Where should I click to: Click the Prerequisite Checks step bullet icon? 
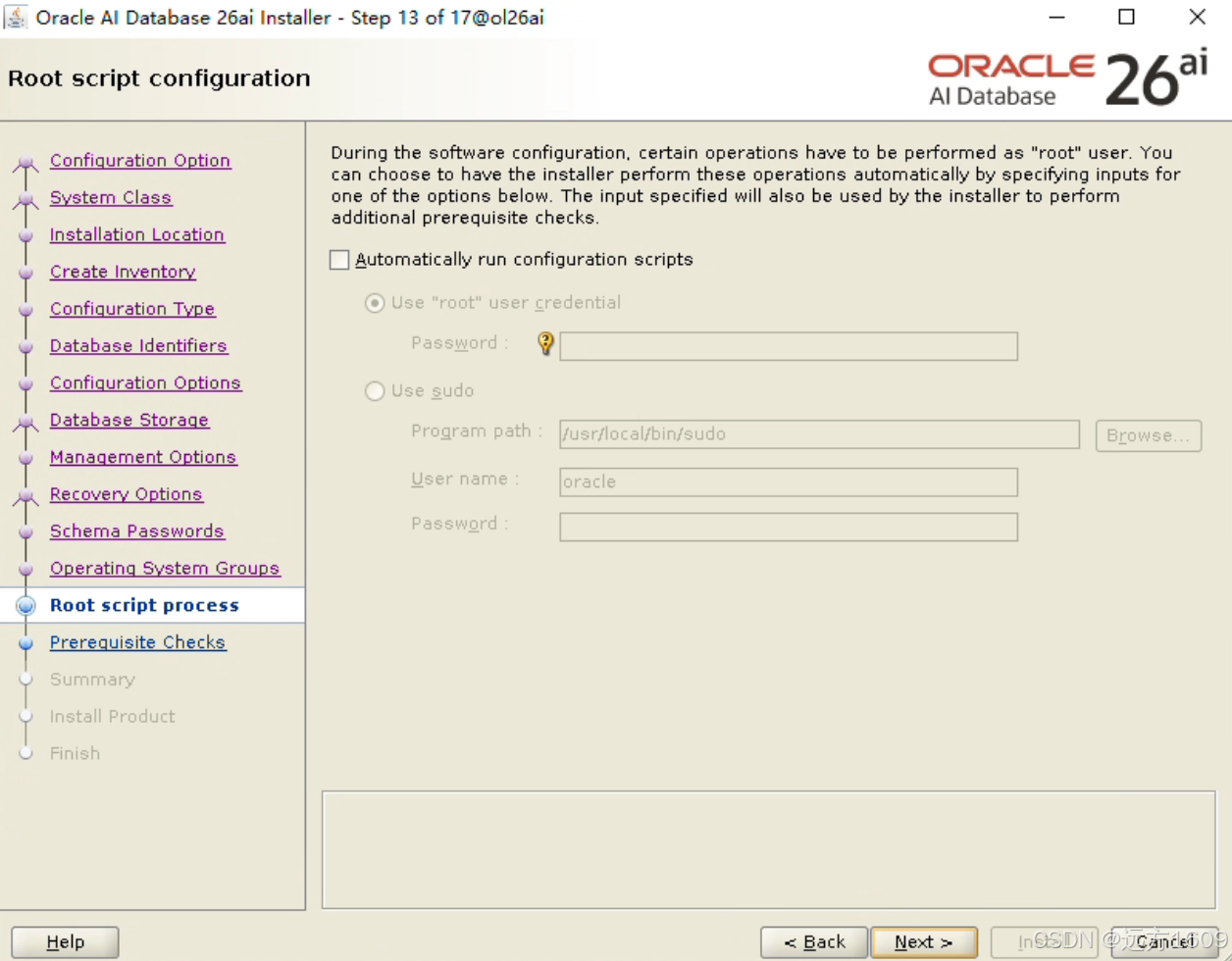pos(26,643)
